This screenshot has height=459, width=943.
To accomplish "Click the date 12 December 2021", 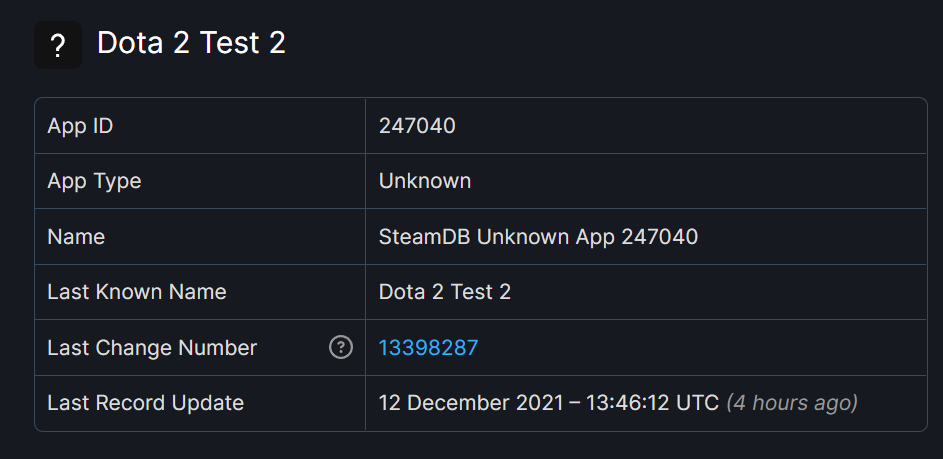I will [470, 403].
